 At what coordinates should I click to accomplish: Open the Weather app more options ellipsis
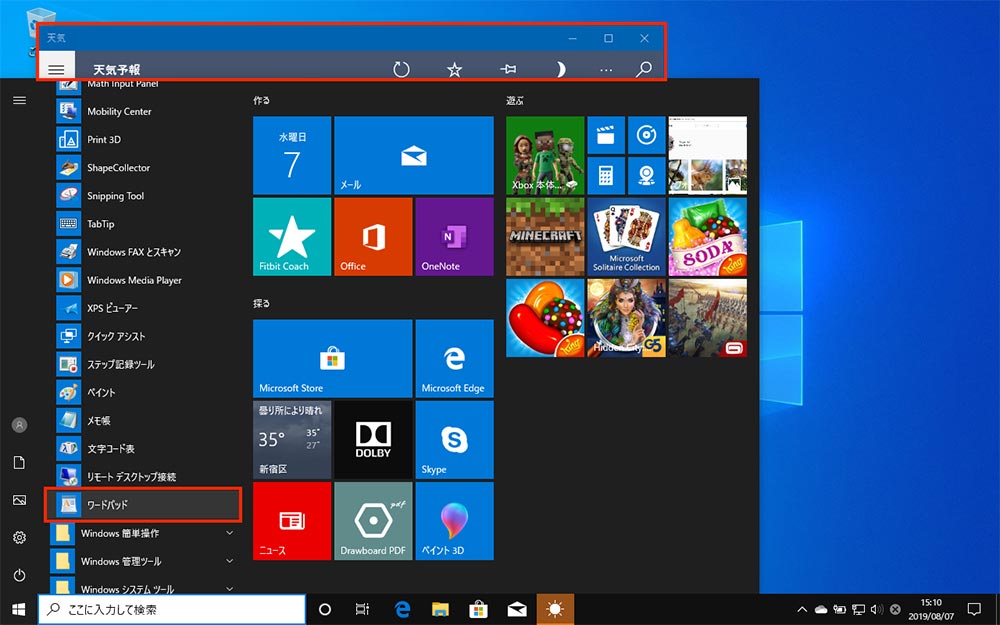[606, 70]
